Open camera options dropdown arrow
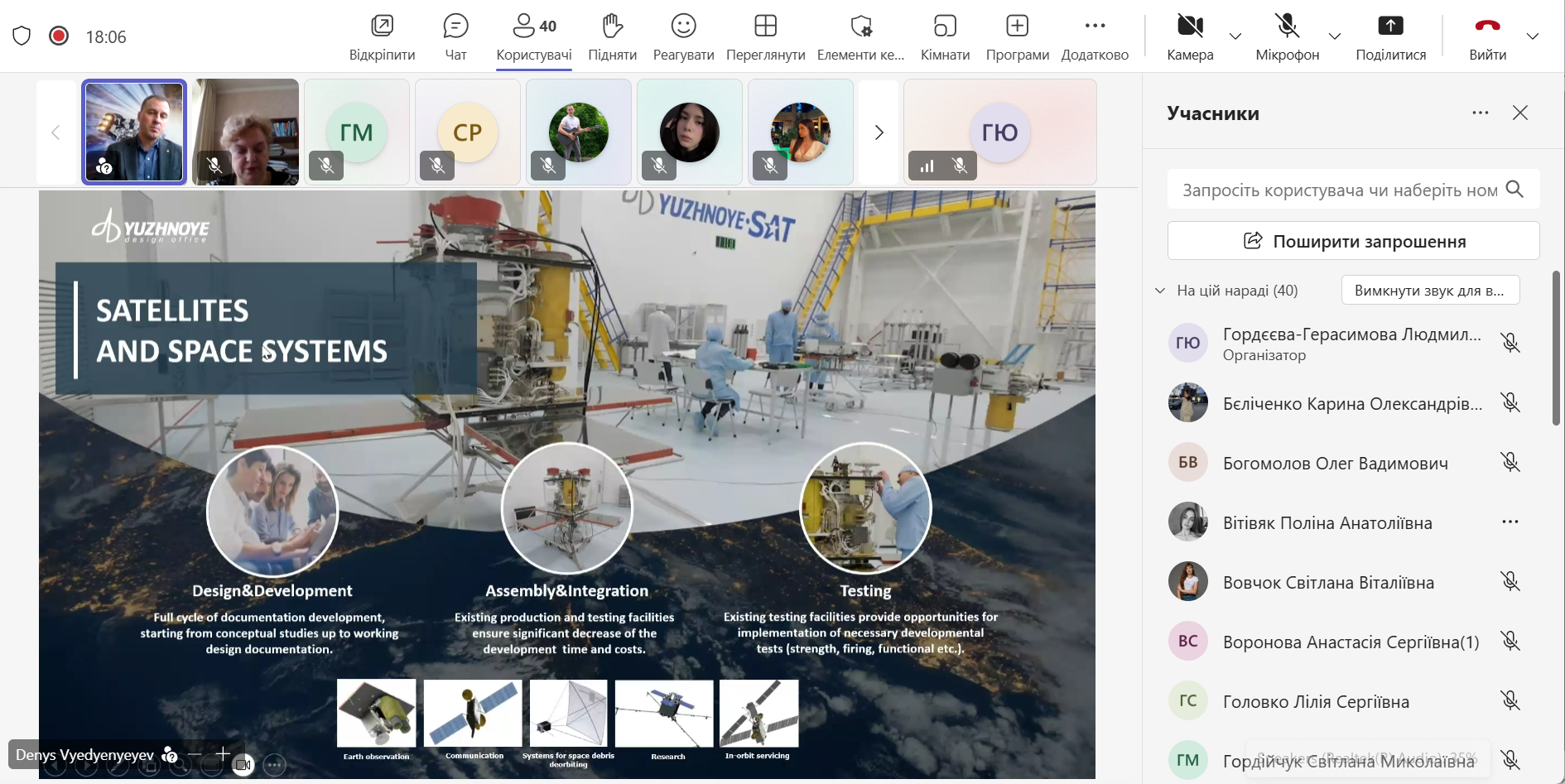 pyautogui.click(x=1235, y=36)
